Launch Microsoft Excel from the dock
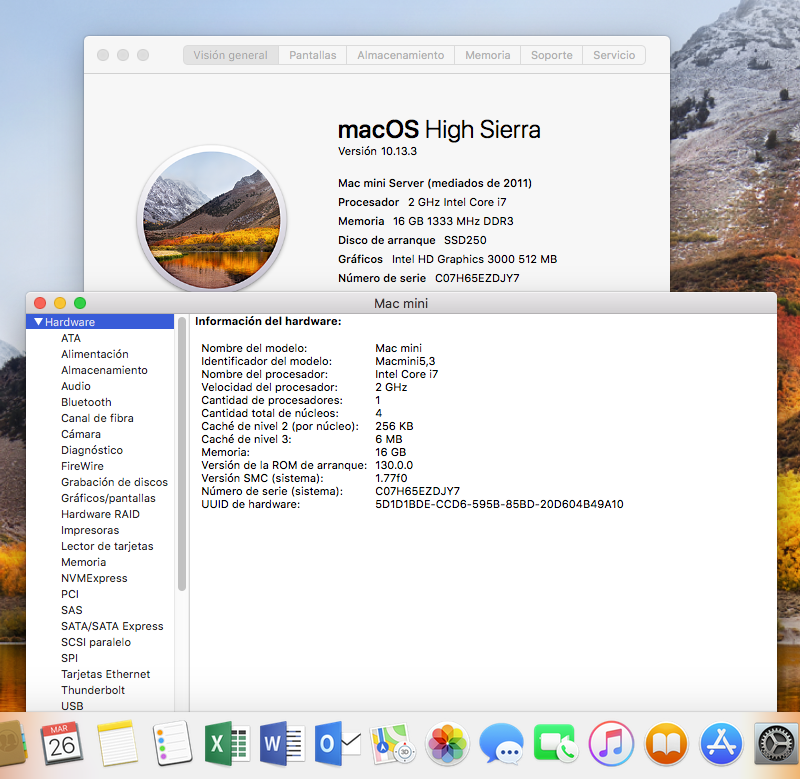This screenshot has height=779, width=800. pyautogui.click(x=226, y=744)
